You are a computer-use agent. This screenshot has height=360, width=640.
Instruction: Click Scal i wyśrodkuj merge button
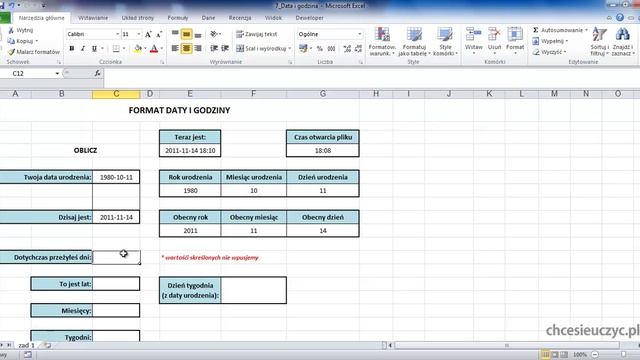[x=261, y=49]
